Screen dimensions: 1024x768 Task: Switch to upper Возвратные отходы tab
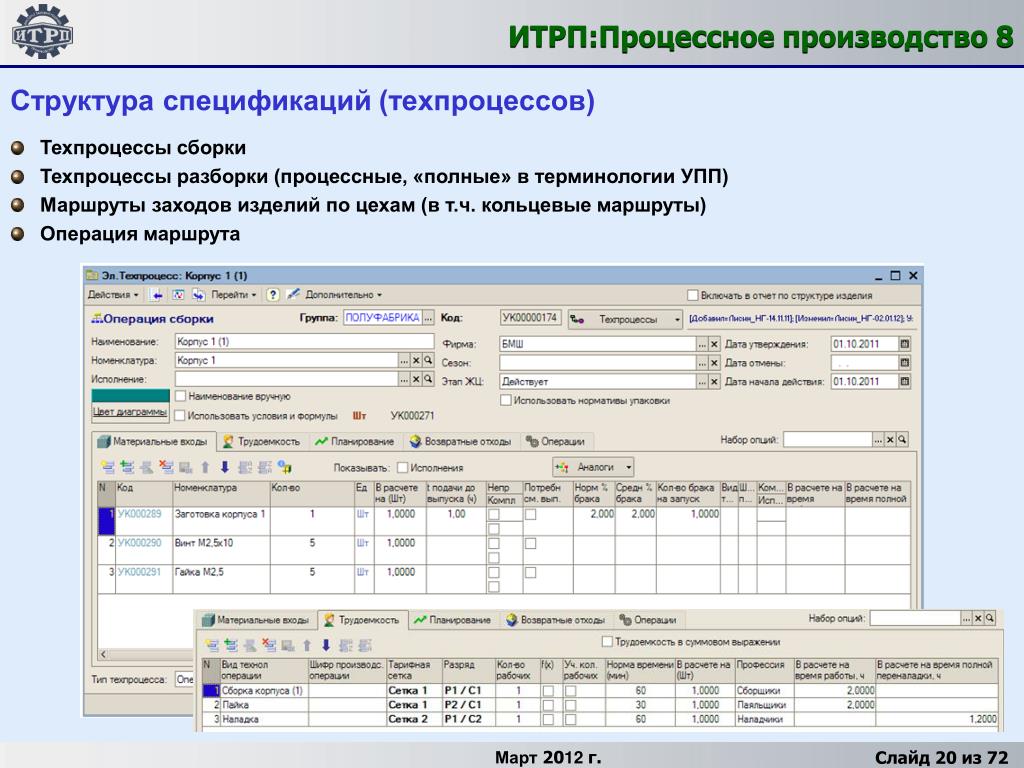[460, 441]
